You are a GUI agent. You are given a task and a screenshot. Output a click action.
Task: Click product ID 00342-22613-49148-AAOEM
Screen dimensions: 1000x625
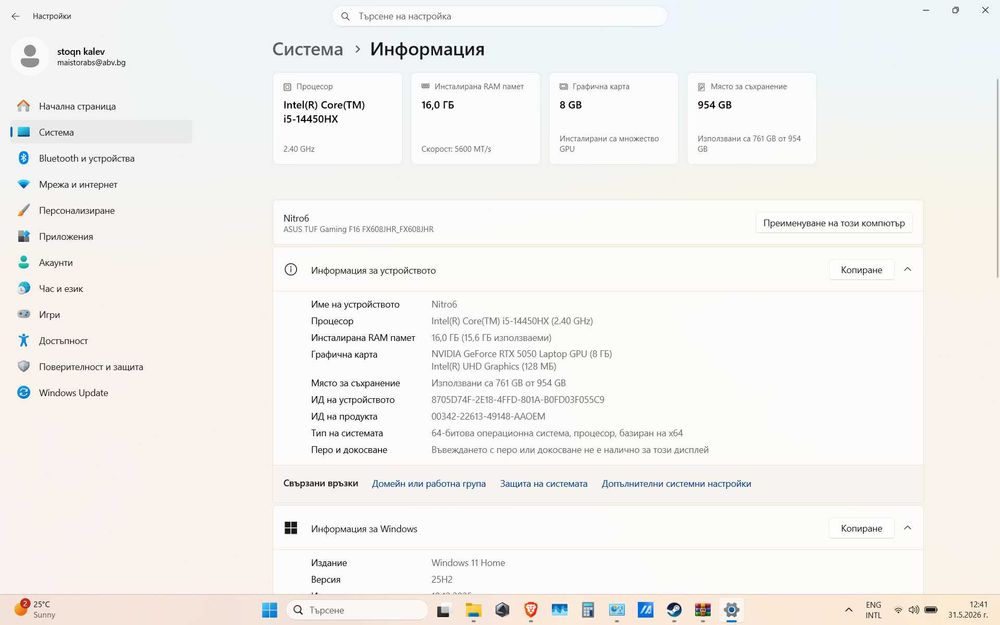click(x=489, y=416)
